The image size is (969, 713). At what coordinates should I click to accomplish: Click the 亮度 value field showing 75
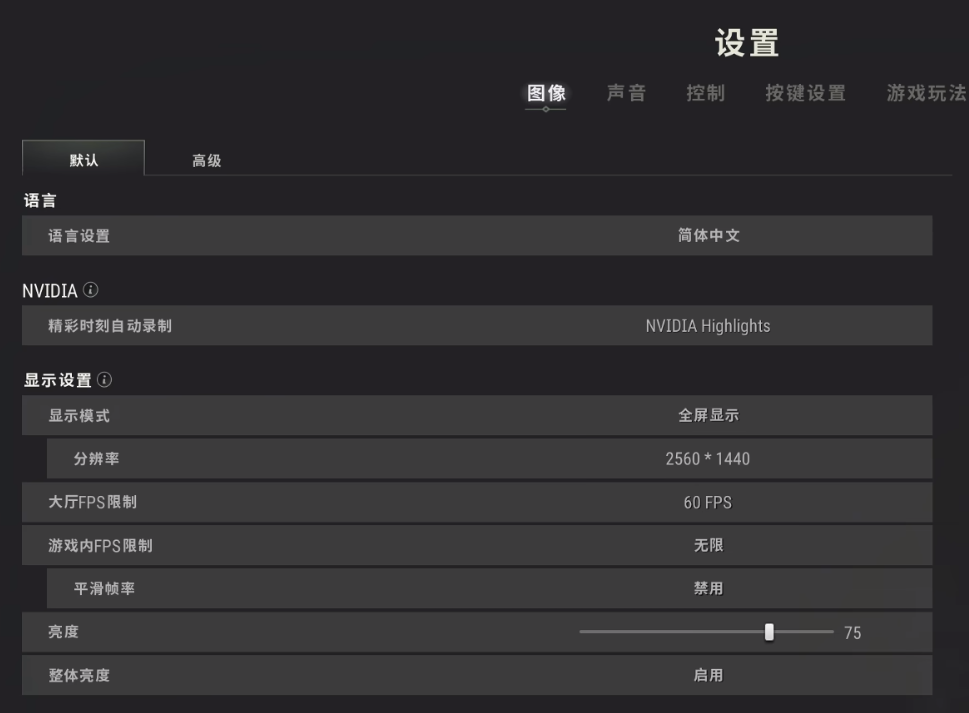coord(852,633)
